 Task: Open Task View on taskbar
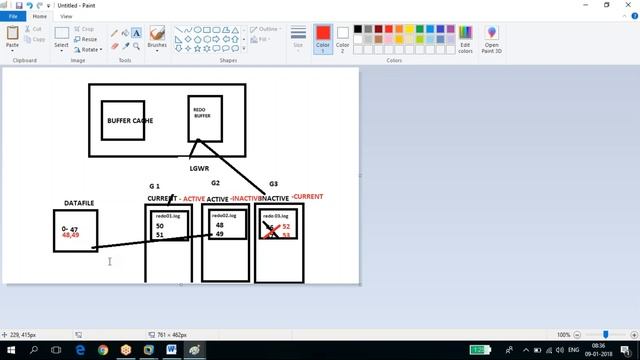click(56, 350)
